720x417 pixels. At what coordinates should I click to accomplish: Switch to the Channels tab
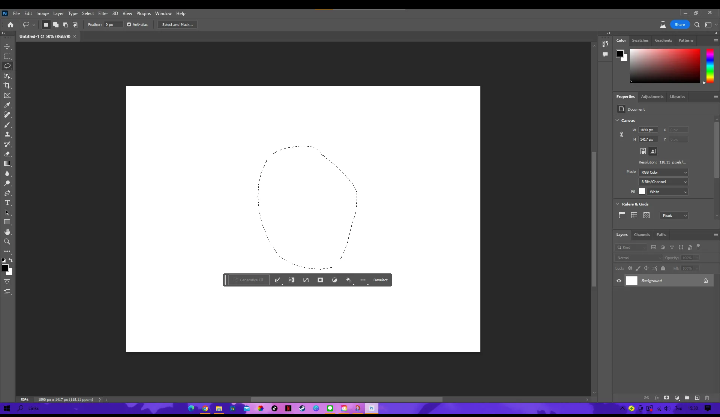(641, 235)
